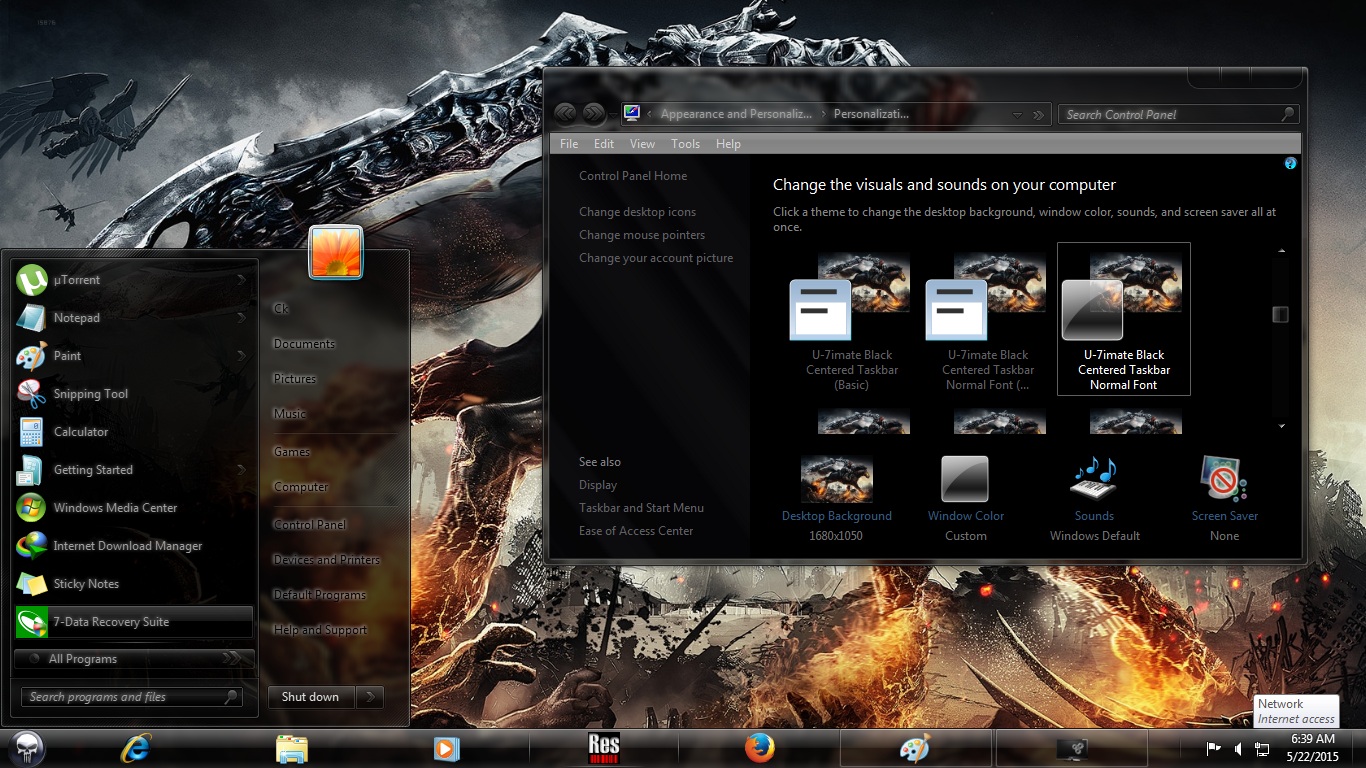
Task: Open Documents from Start menu
Action: [304, 344]
